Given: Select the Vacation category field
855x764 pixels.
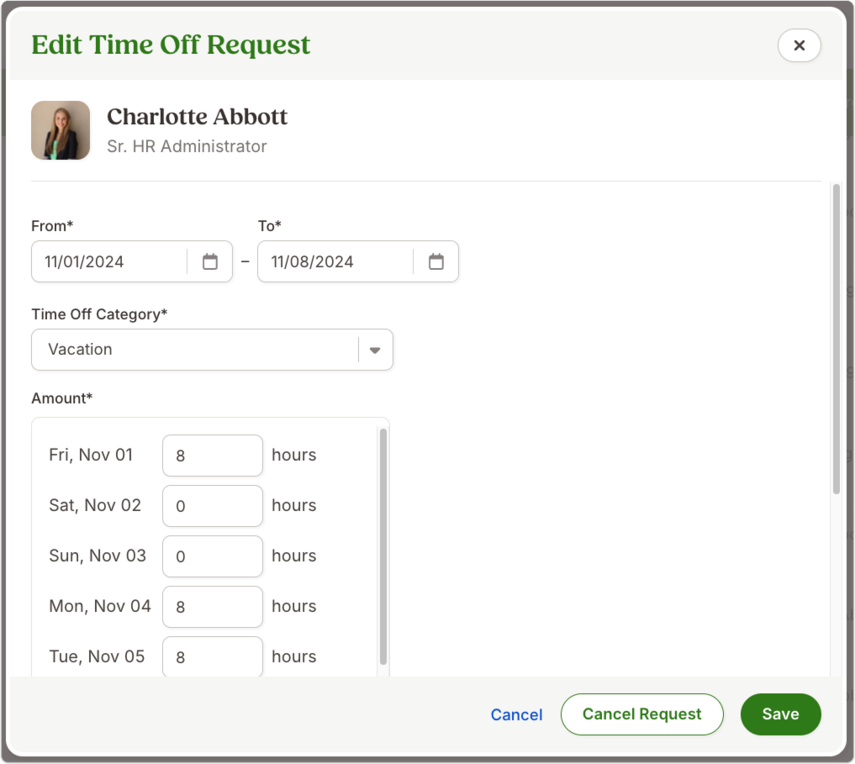Looking at the screenshot, I should (212, 350).
